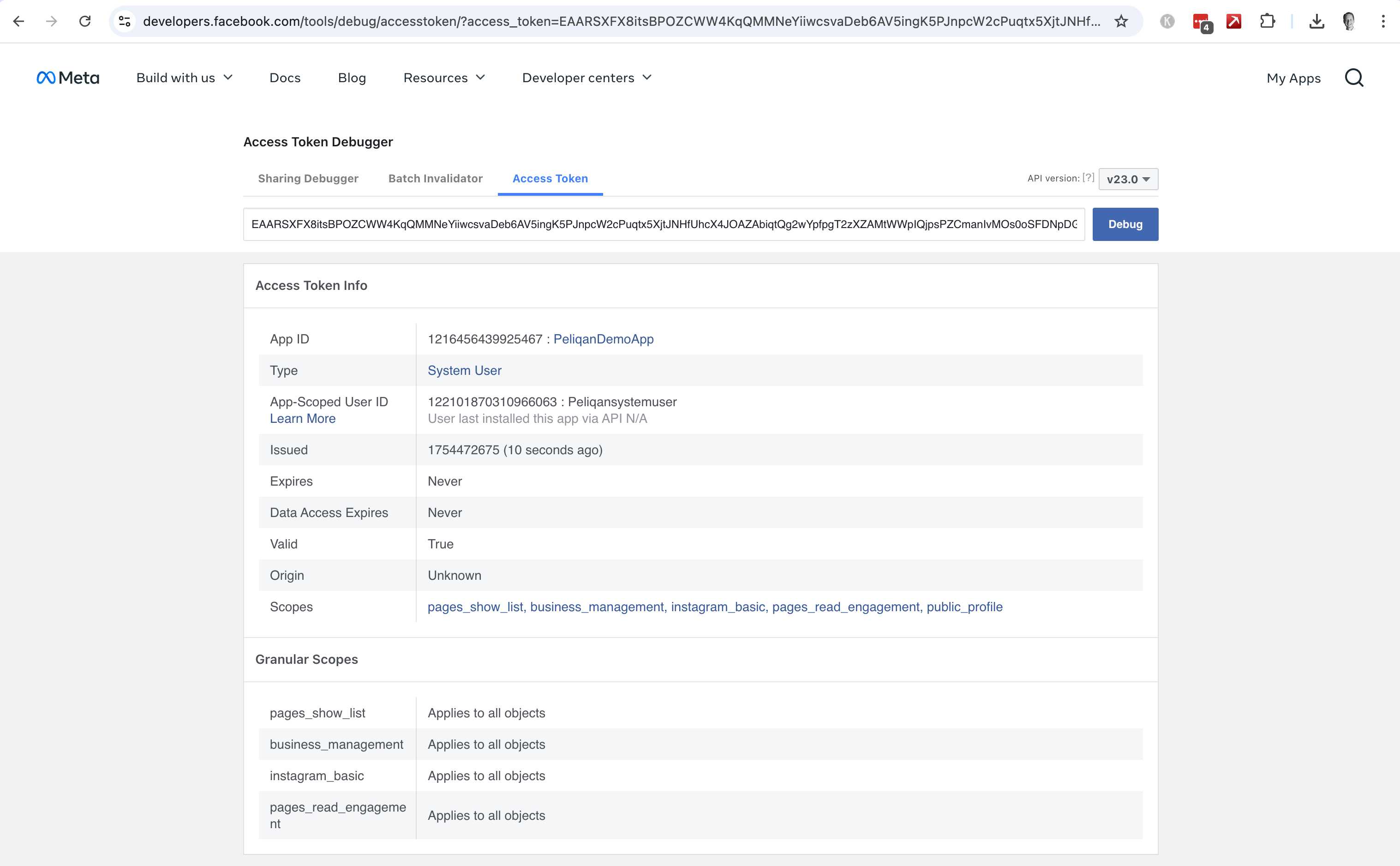Screen dimensions: 1400x866
Task: Open Blog in top navigation
Action: (352, 78)
